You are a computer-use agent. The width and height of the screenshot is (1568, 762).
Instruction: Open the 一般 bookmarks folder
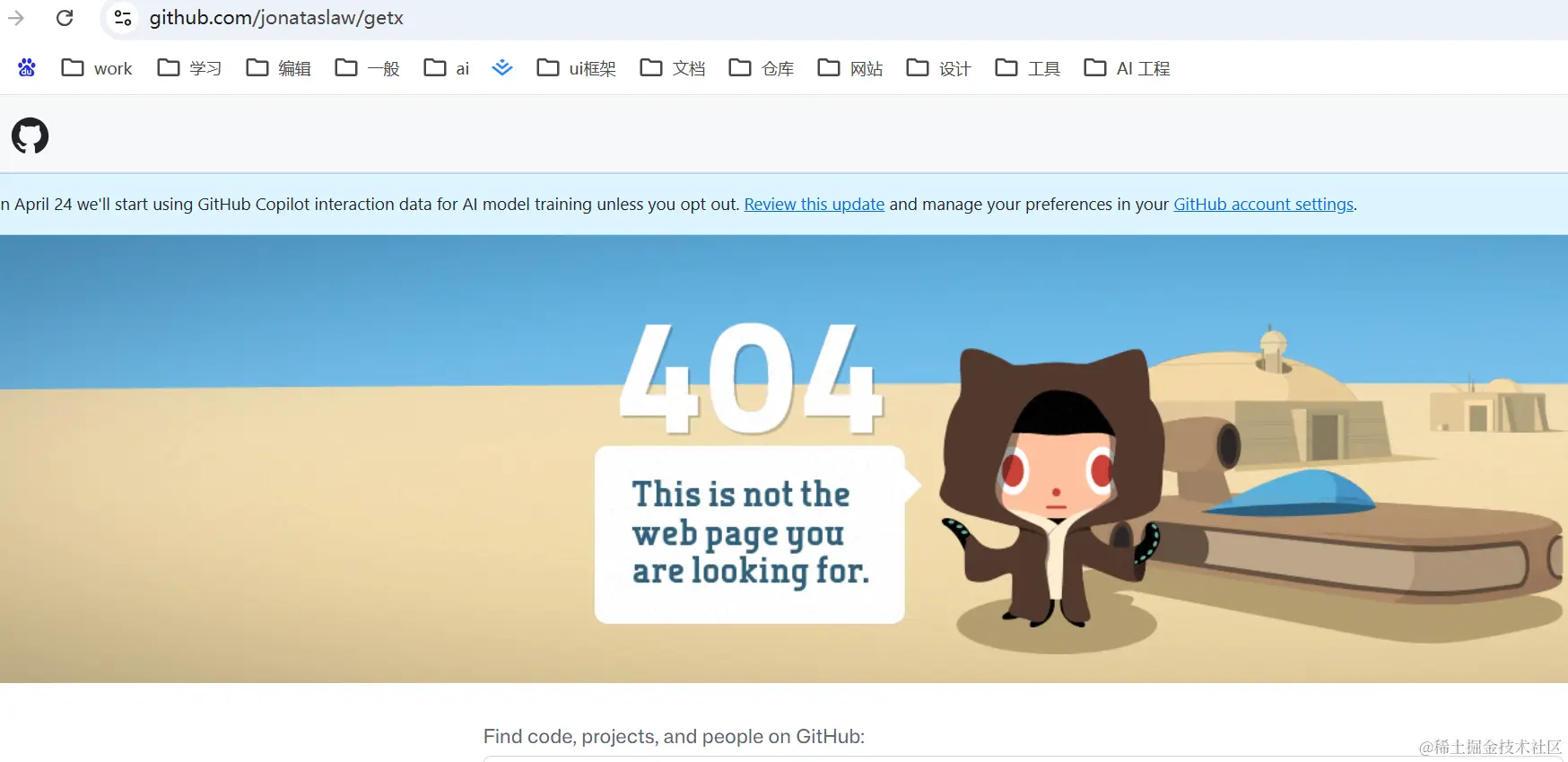coord(367,68)
